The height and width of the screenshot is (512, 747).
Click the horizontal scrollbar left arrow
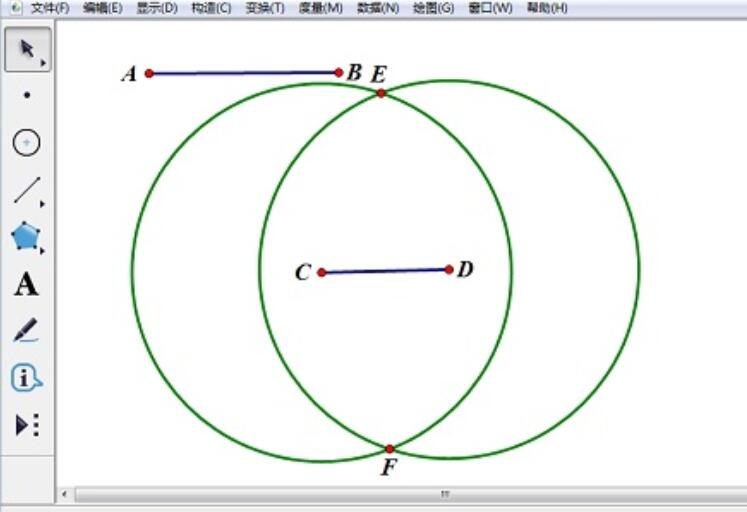coord(64,494)
